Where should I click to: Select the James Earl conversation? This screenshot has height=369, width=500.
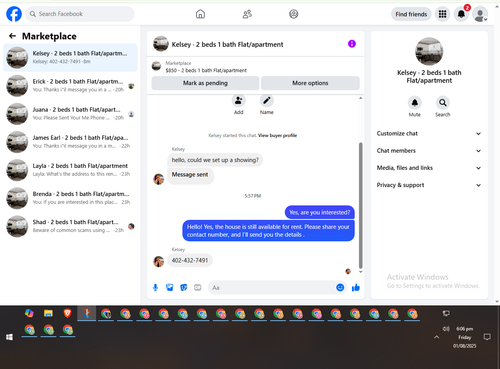pyautogui.click(x=70, y=142)
